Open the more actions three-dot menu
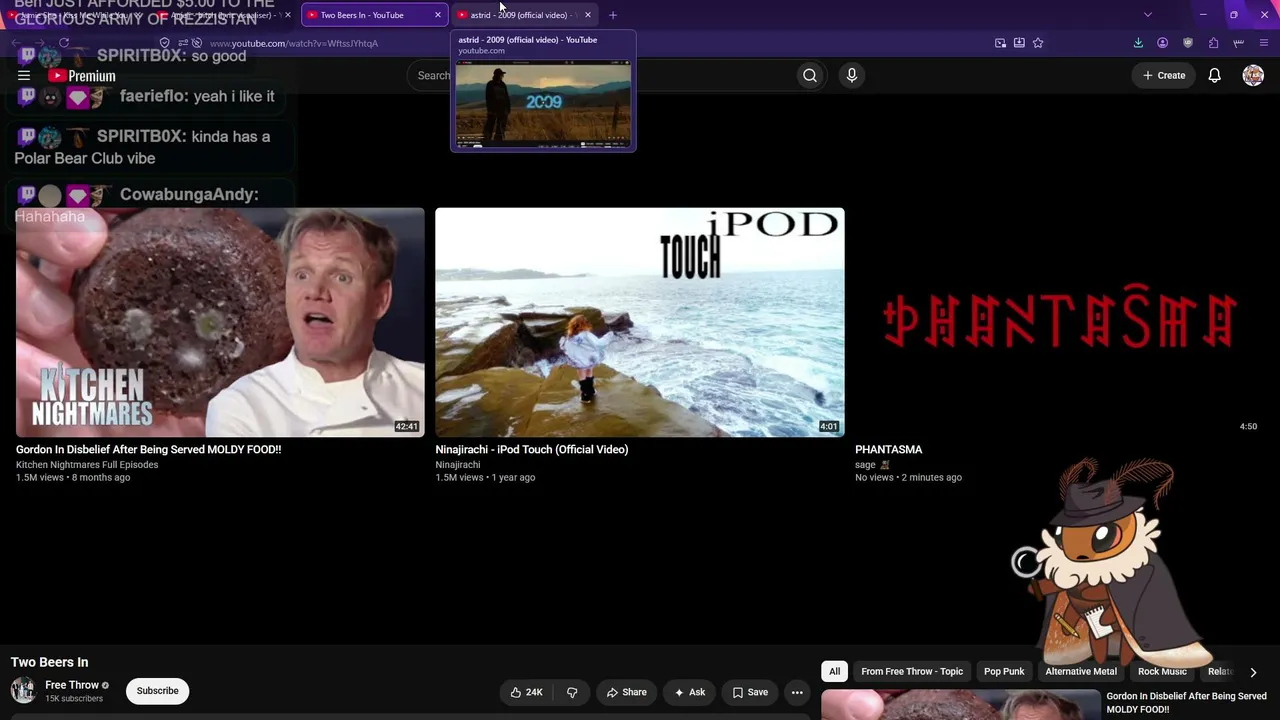Screen dimensions: 1280x720 [x=797, y=692]
